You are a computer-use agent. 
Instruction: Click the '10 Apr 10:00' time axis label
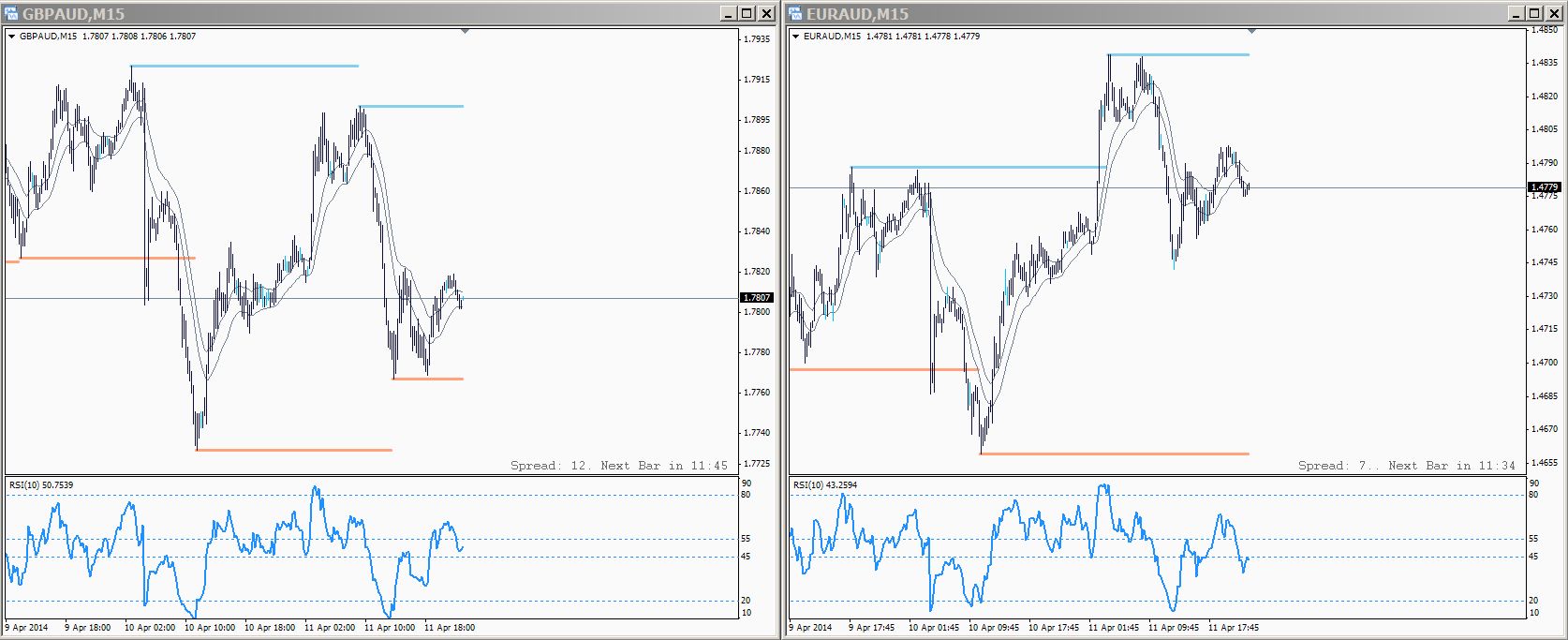coord(210,628)
